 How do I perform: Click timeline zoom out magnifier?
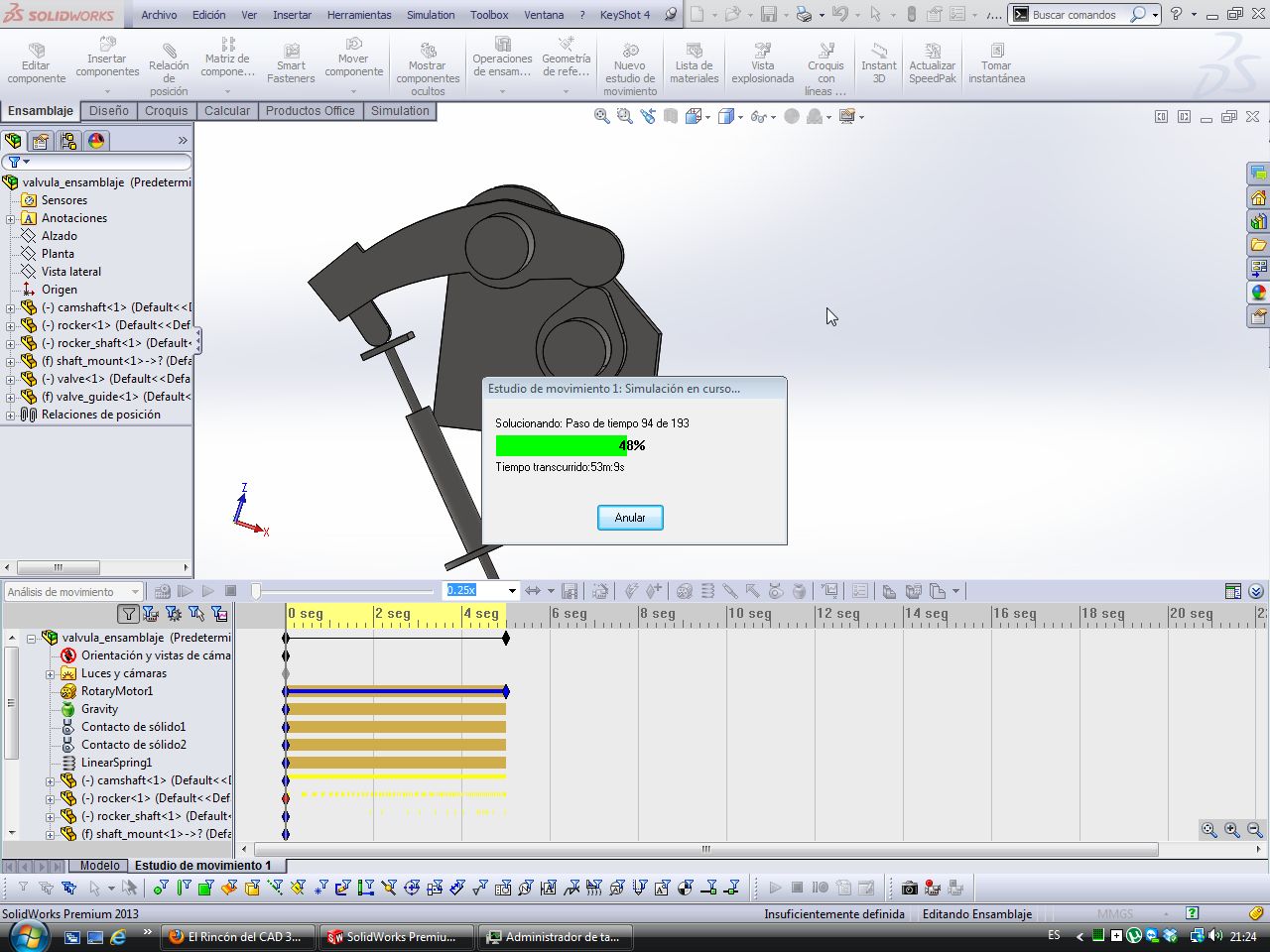click(1254, 830)
